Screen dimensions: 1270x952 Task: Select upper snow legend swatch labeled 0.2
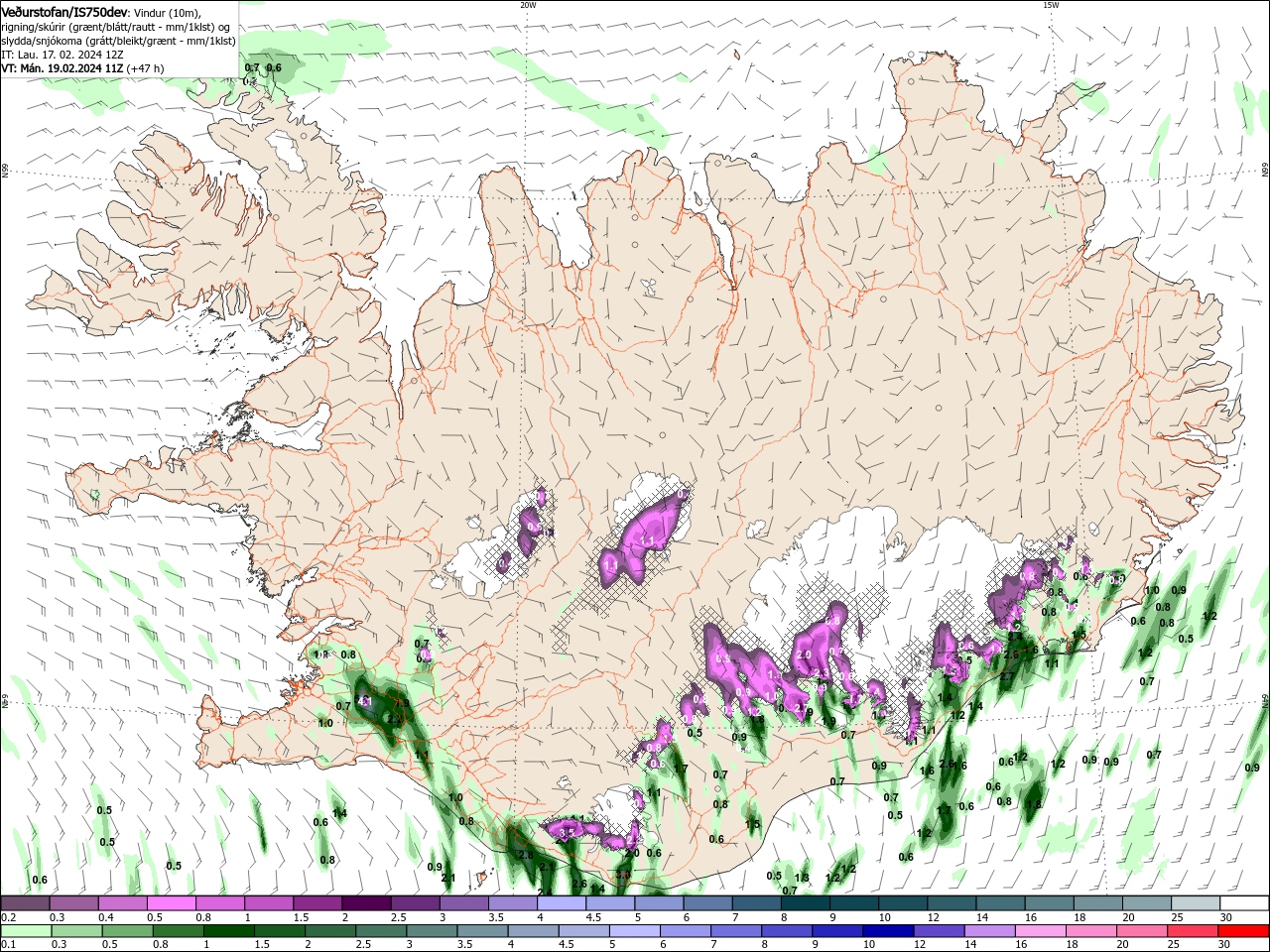pyautogui.click(x=25, y=903)
